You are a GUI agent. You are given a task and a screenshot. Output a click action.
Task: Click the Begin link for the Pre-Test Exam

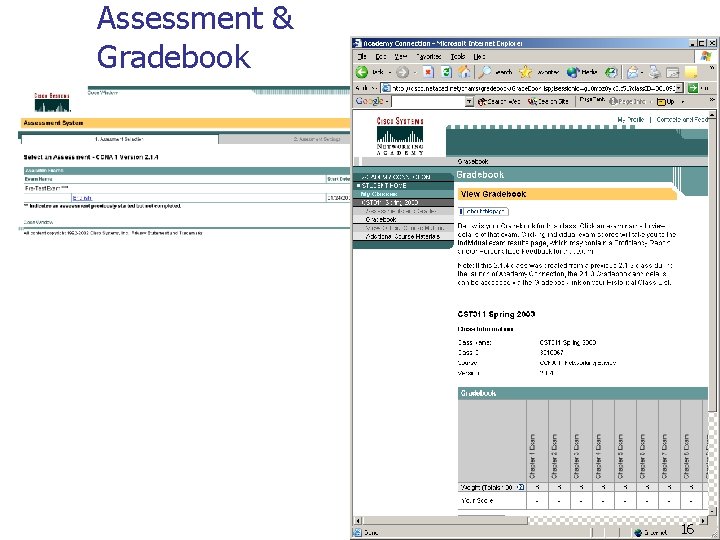click(x=82, y=198)
